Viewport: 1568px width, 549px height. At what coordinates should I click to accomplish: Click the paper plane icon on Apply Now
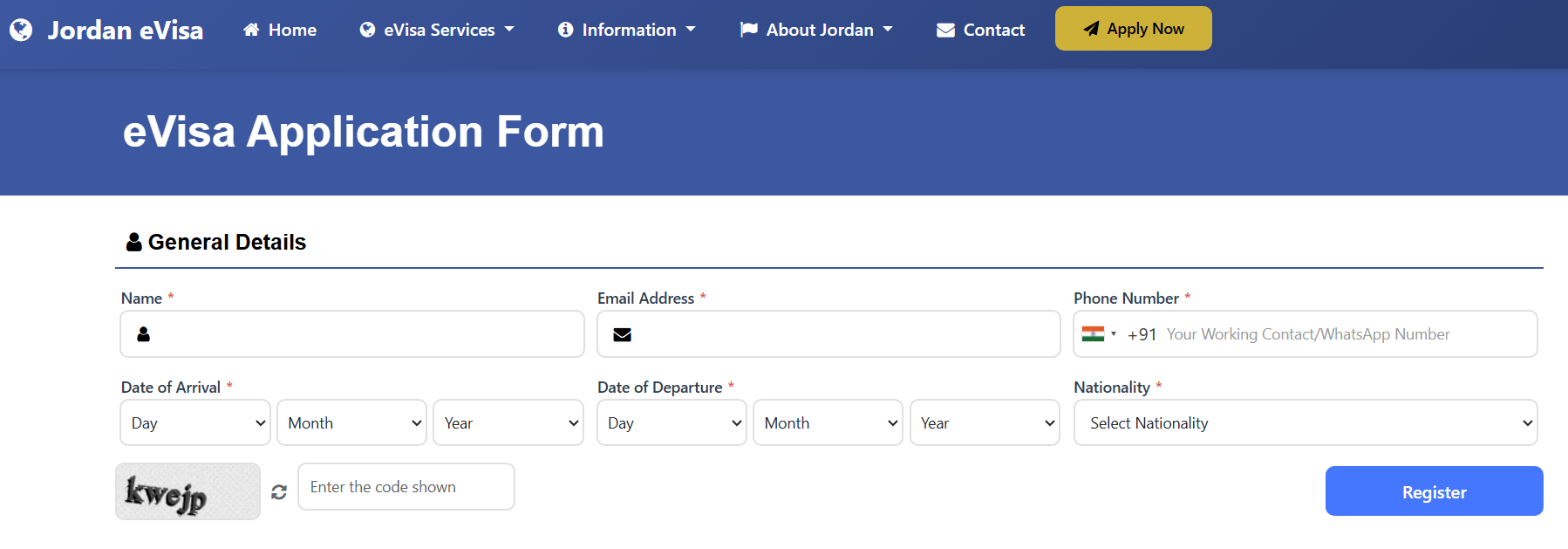(x=1091, y=29)
